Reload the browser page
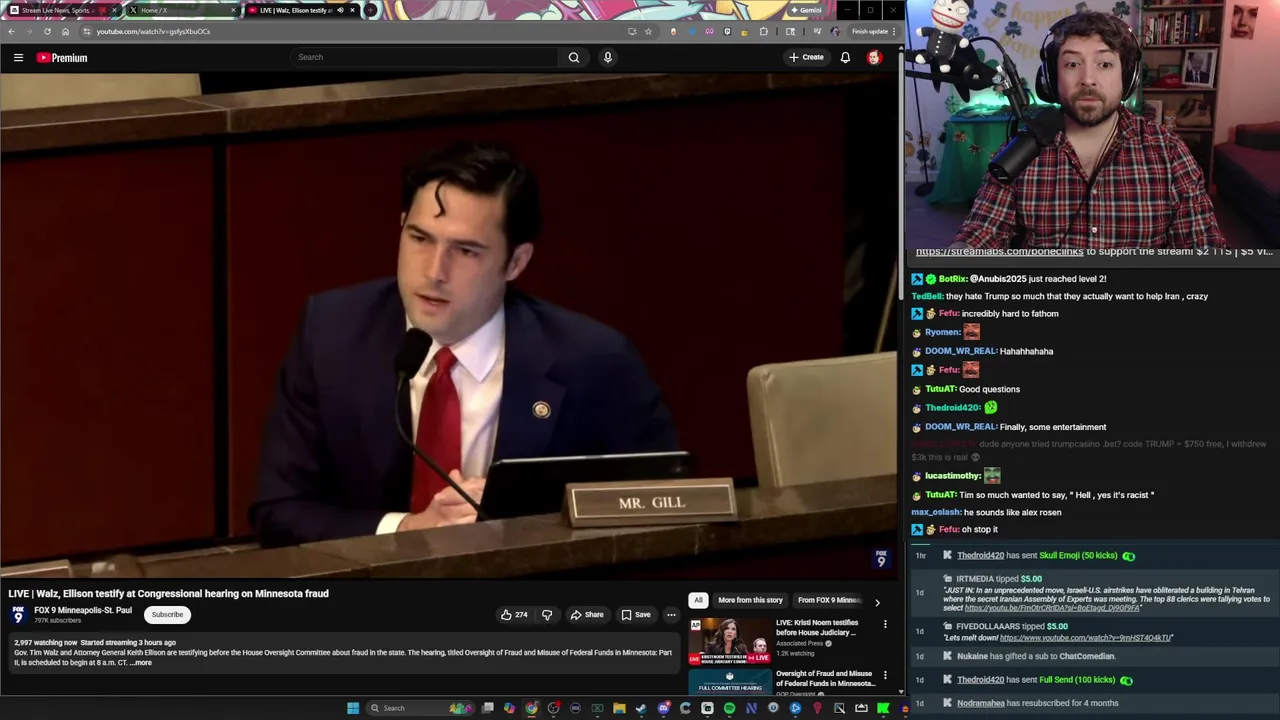 pyautogui.click(x=47, y=31)
